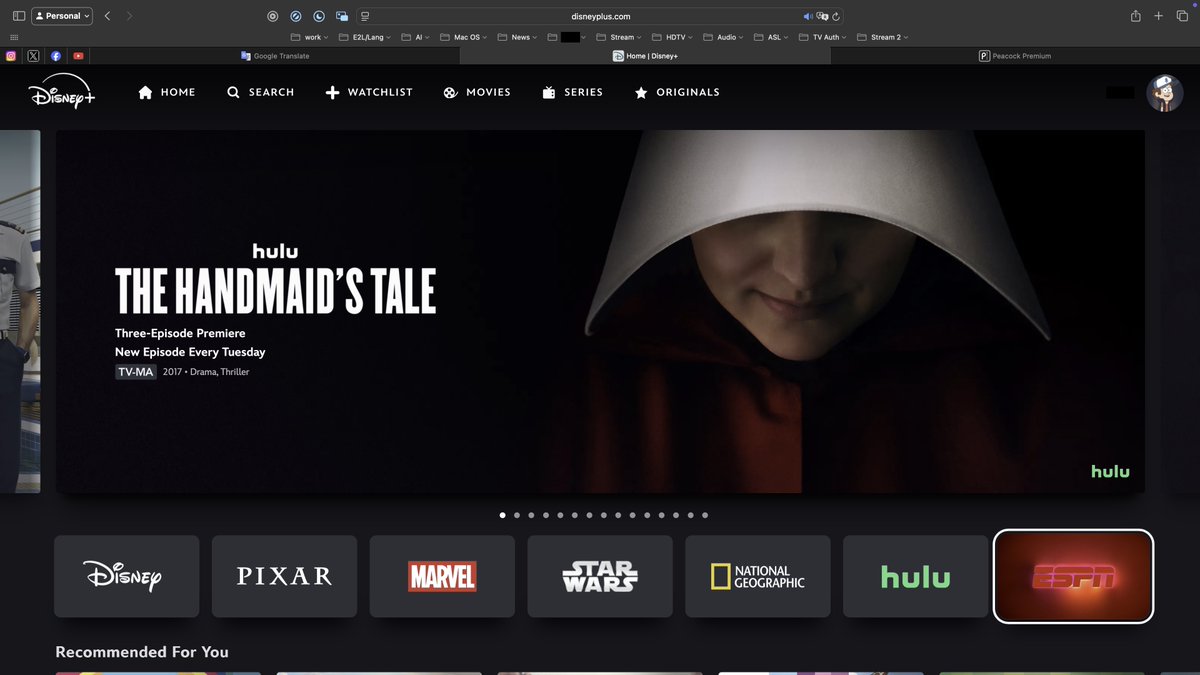Expand the ASL bookmarks folder

tap(770, 37)
